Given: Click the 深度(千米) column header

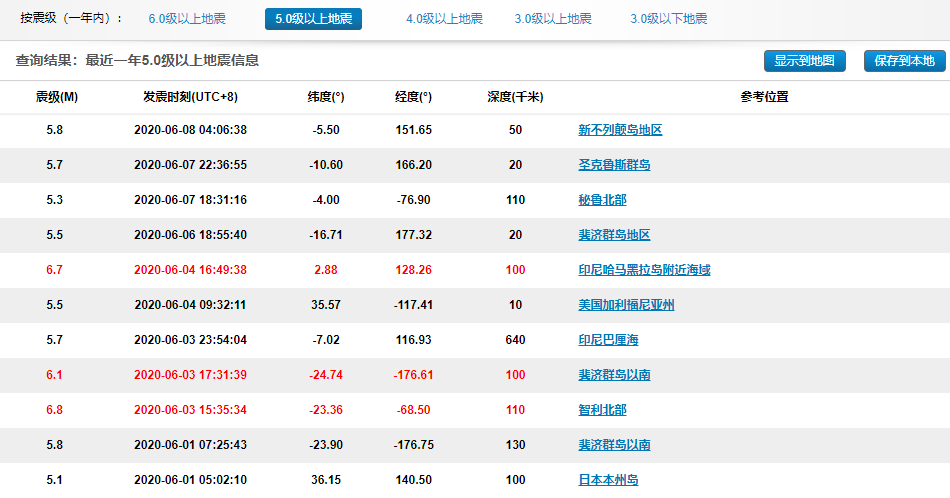Looking at the screenshot, I should point(515,97).
